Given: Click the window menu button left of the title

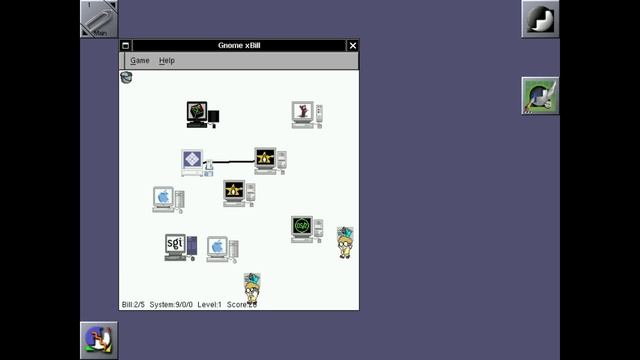Looking at the screenshot, I should [126, 45].
